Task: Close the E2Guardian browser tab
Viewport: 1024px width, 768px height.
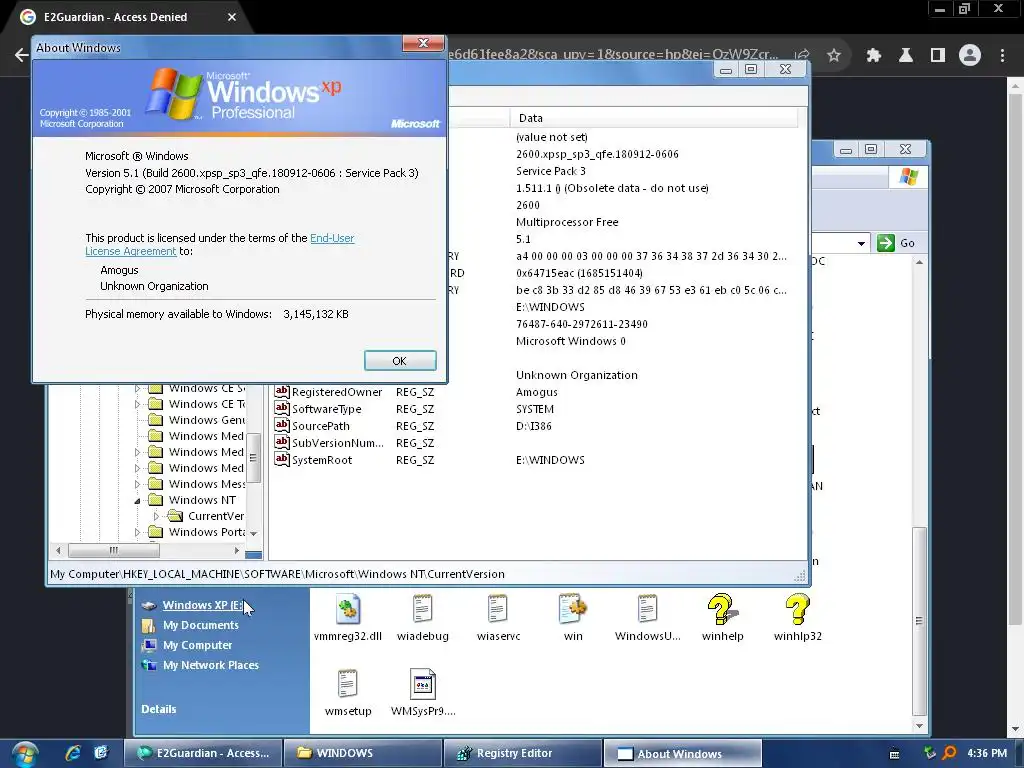Action: tap(232, 17)
